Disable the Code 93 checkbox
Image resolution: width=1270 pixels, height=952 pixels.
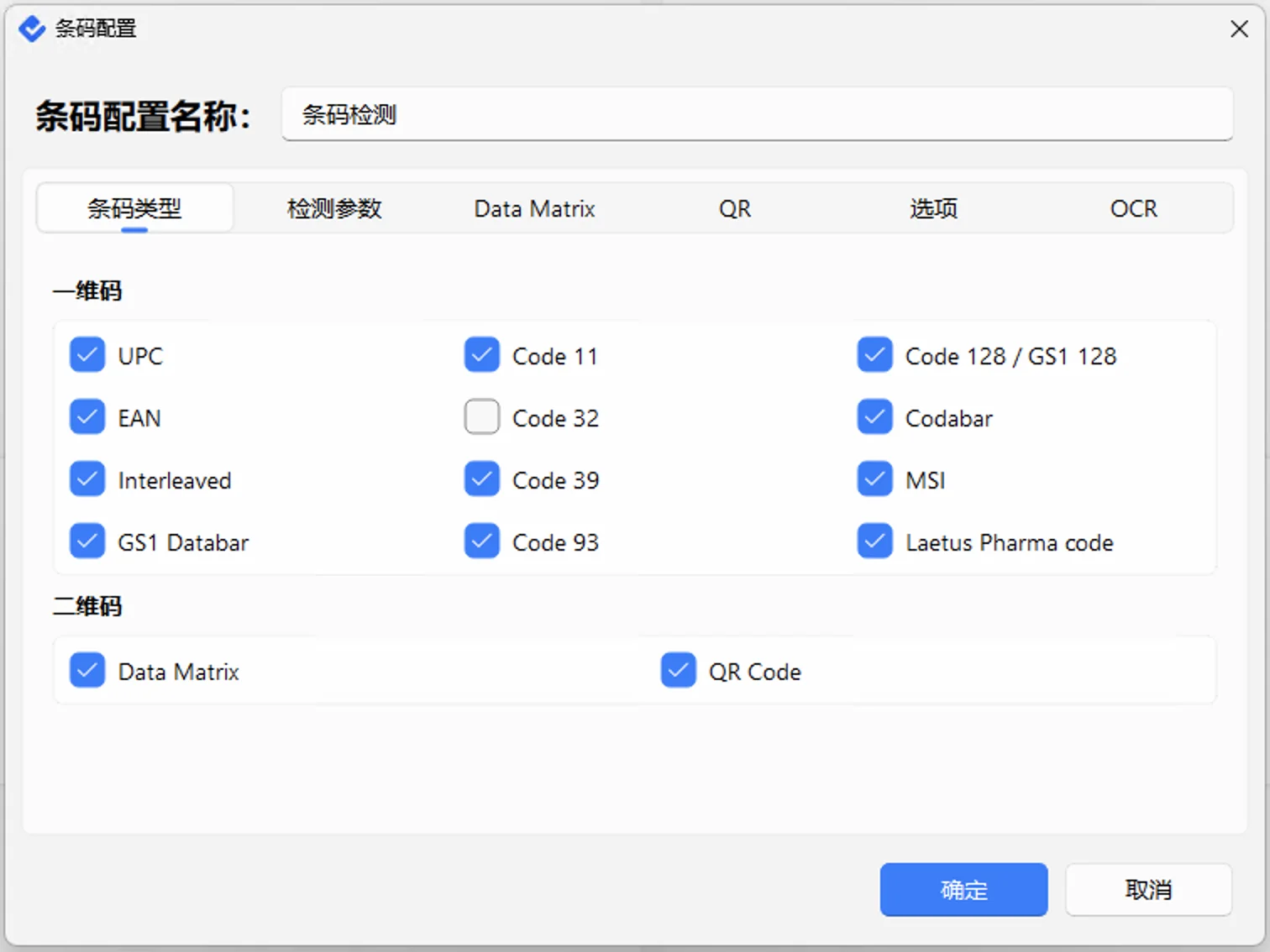pos(482,541)
